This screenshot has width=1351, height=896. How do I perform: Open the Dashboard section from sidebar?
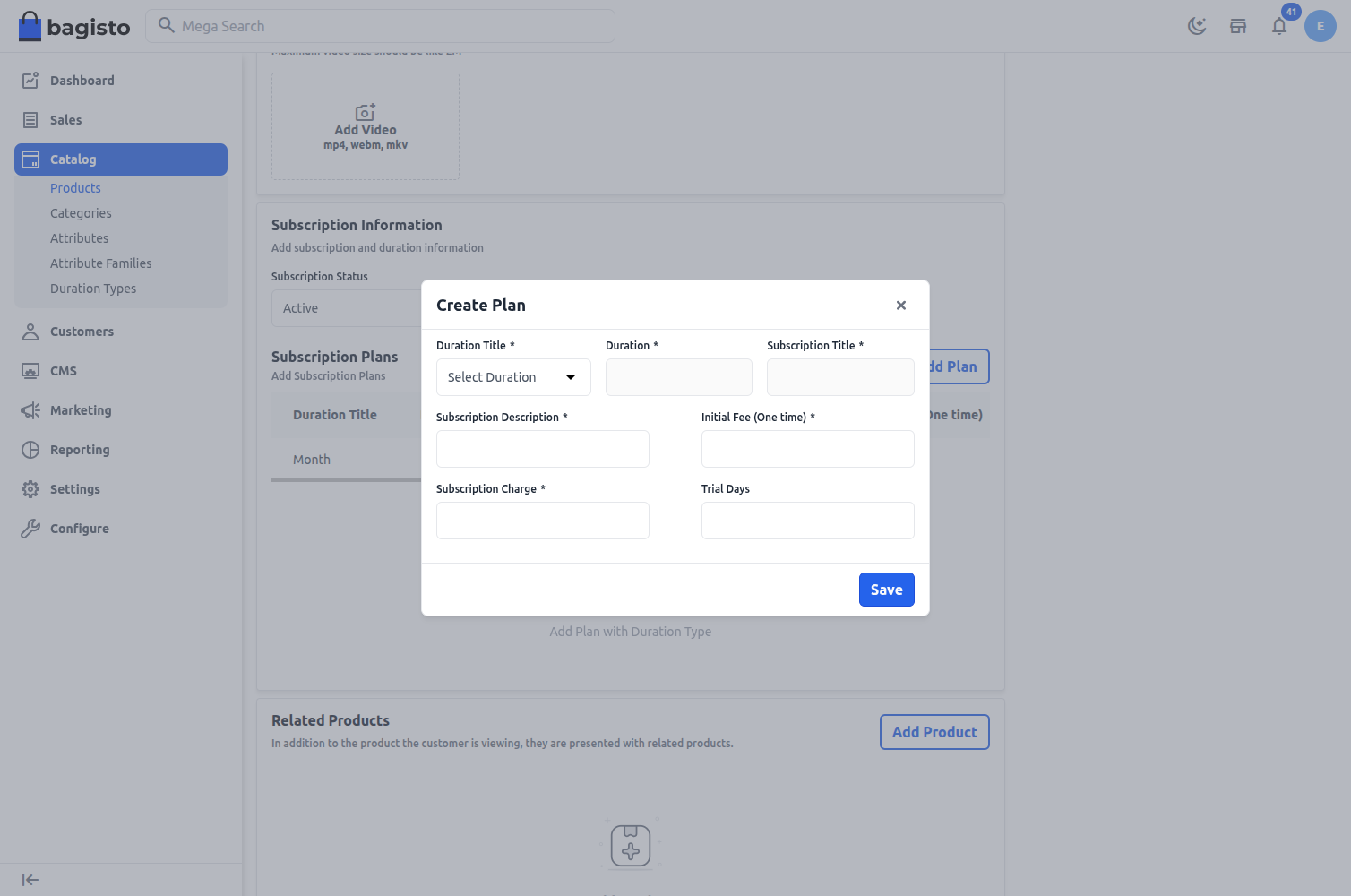pos(30,80)
